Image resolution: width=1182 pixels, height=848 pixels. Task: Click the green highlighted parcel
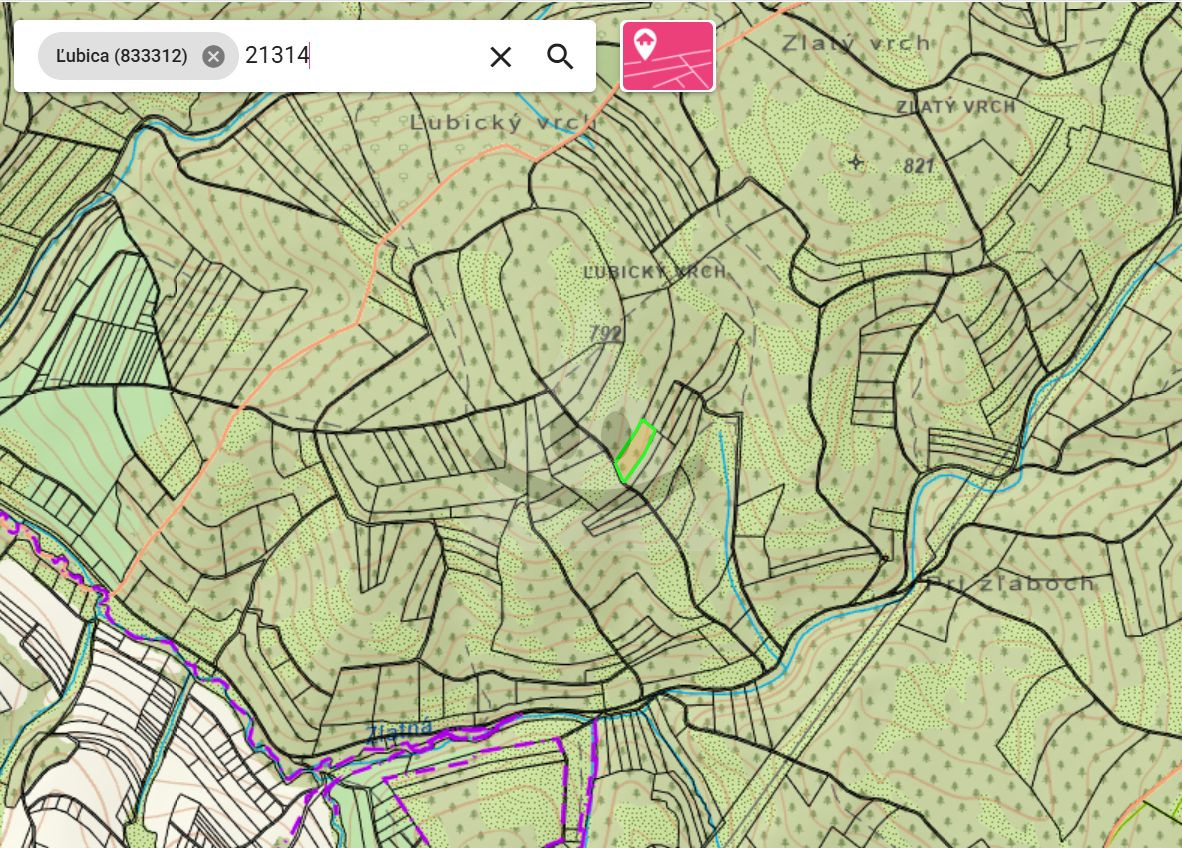(634, 451)
